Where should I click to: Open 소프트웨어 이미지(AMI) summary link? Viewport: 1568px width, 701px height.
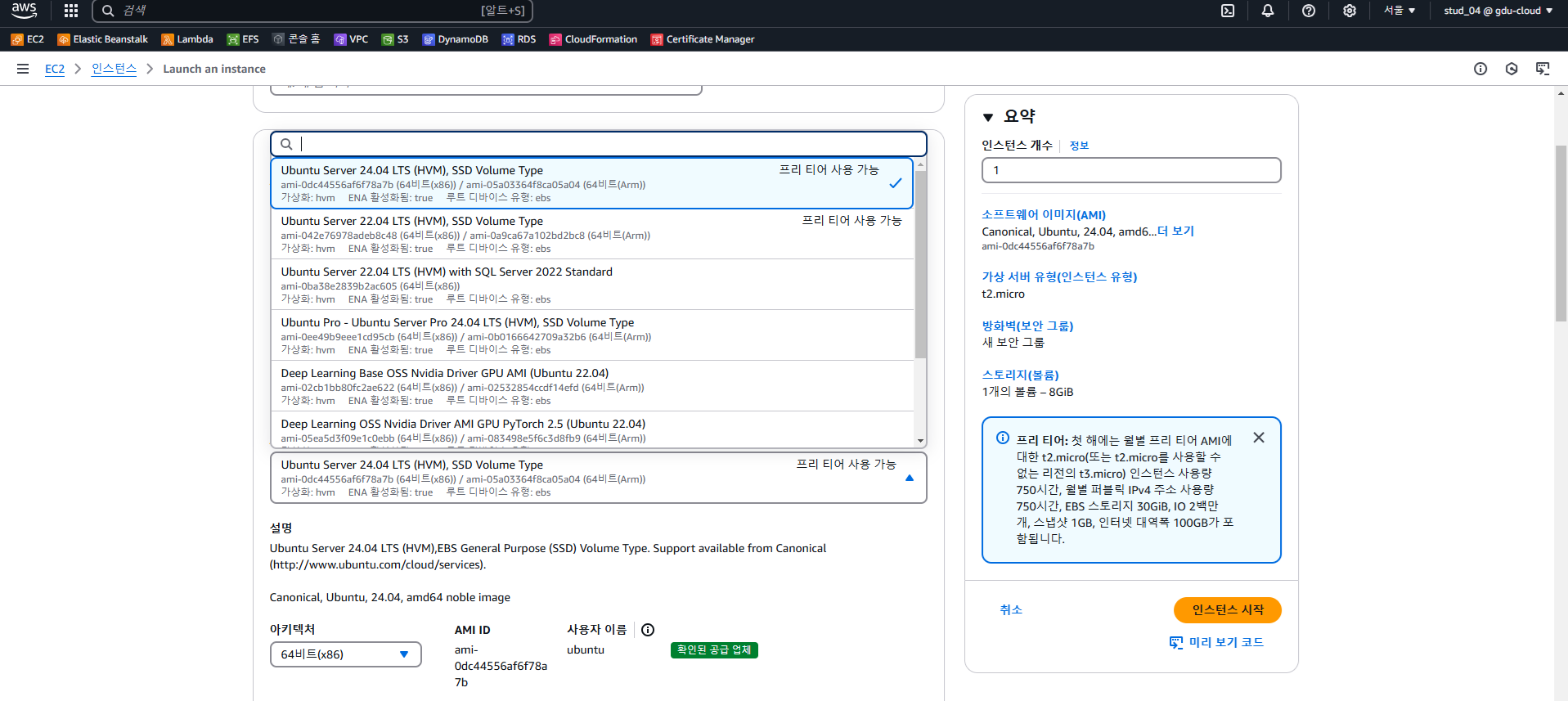(1044, 215)
